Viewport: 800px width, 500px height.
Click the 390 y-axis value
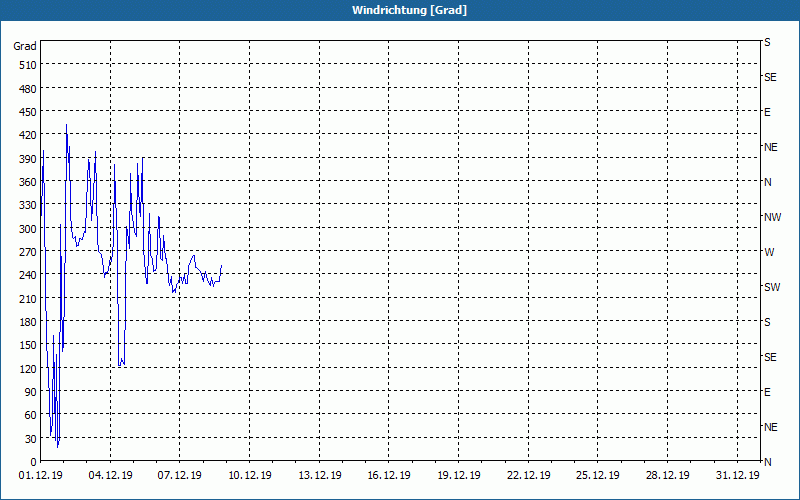coord(28,159)
